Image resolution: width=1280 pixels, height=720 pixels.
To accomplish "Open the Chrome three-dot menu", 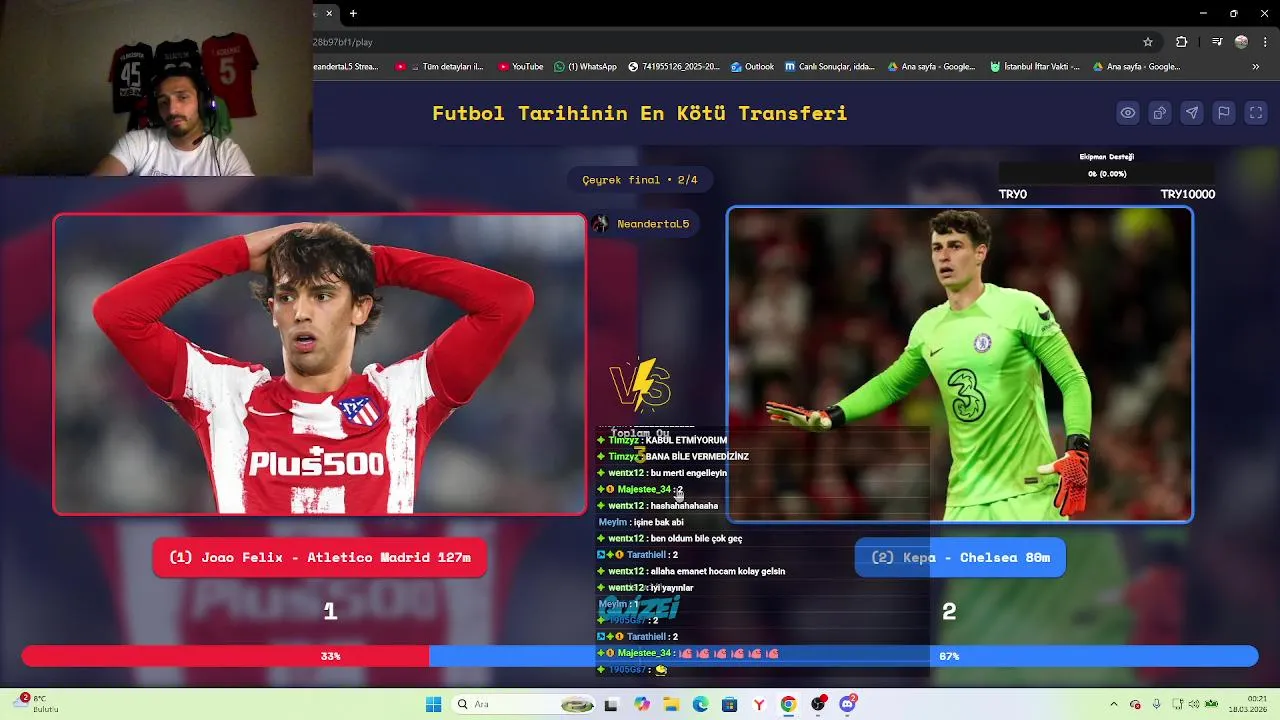I will (x=1263, y=42).
